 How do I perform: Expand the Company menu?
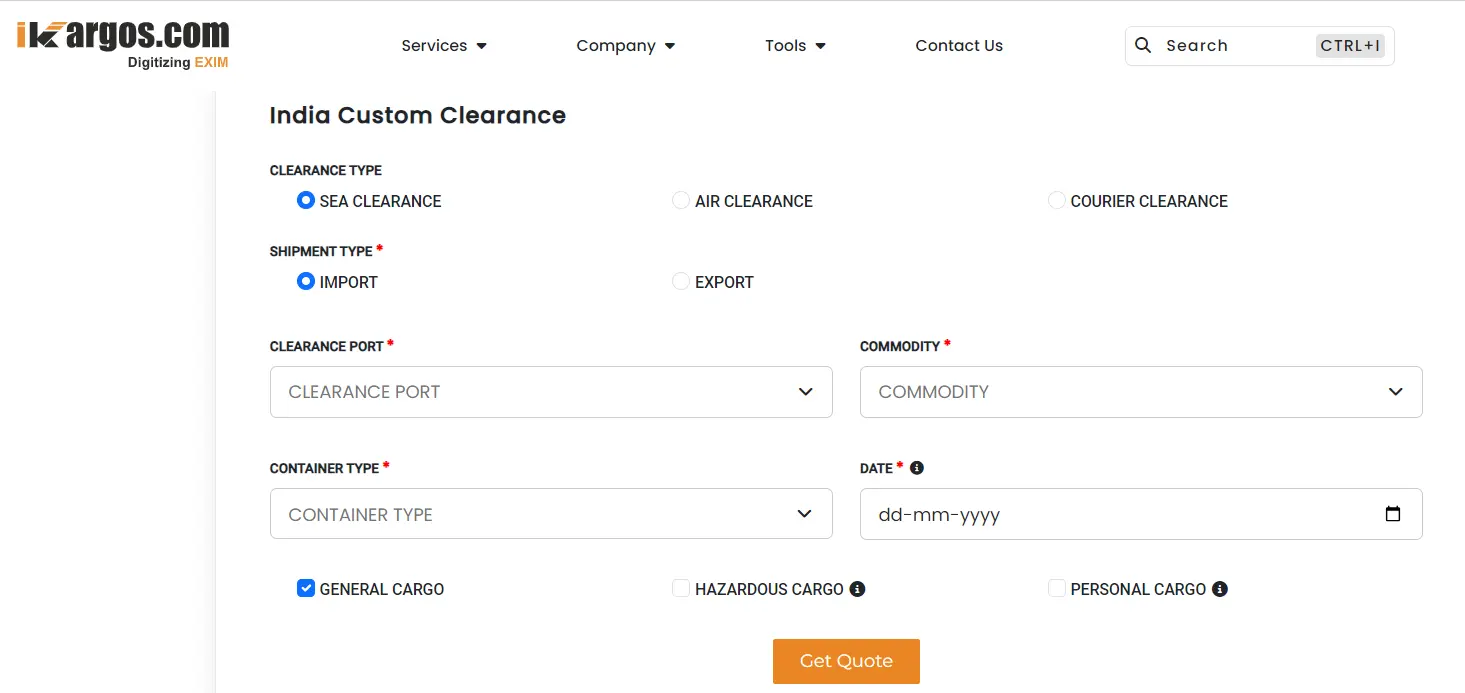point(625,46)
